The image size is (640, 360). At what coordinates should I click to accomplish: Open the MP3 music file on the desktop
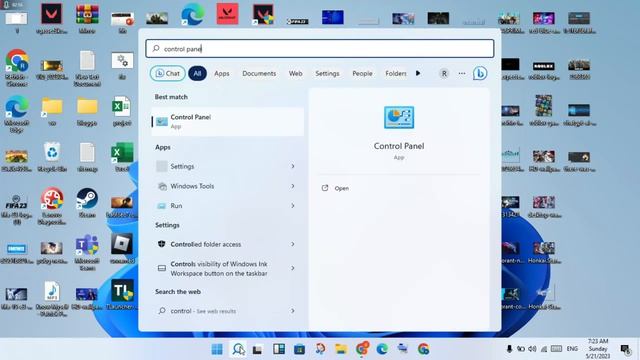(x=52, y=298)
